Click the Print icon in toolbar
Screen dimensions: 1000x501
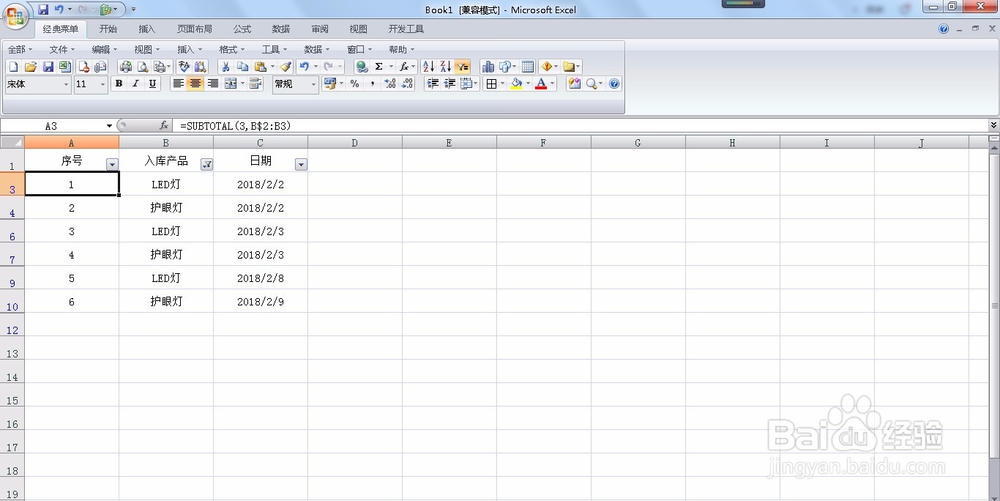tap(126, 66)
